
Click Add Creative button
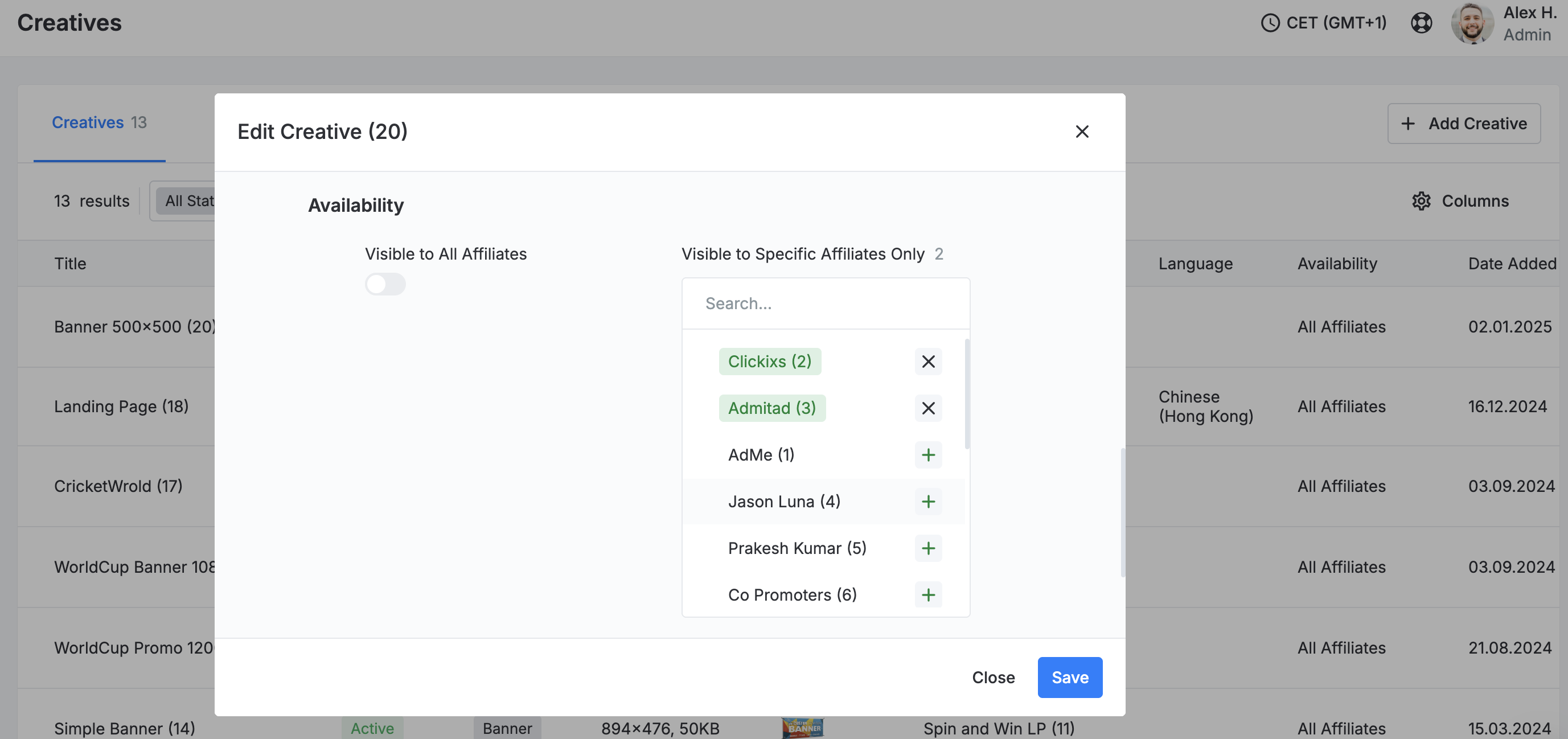[1463, 124]
